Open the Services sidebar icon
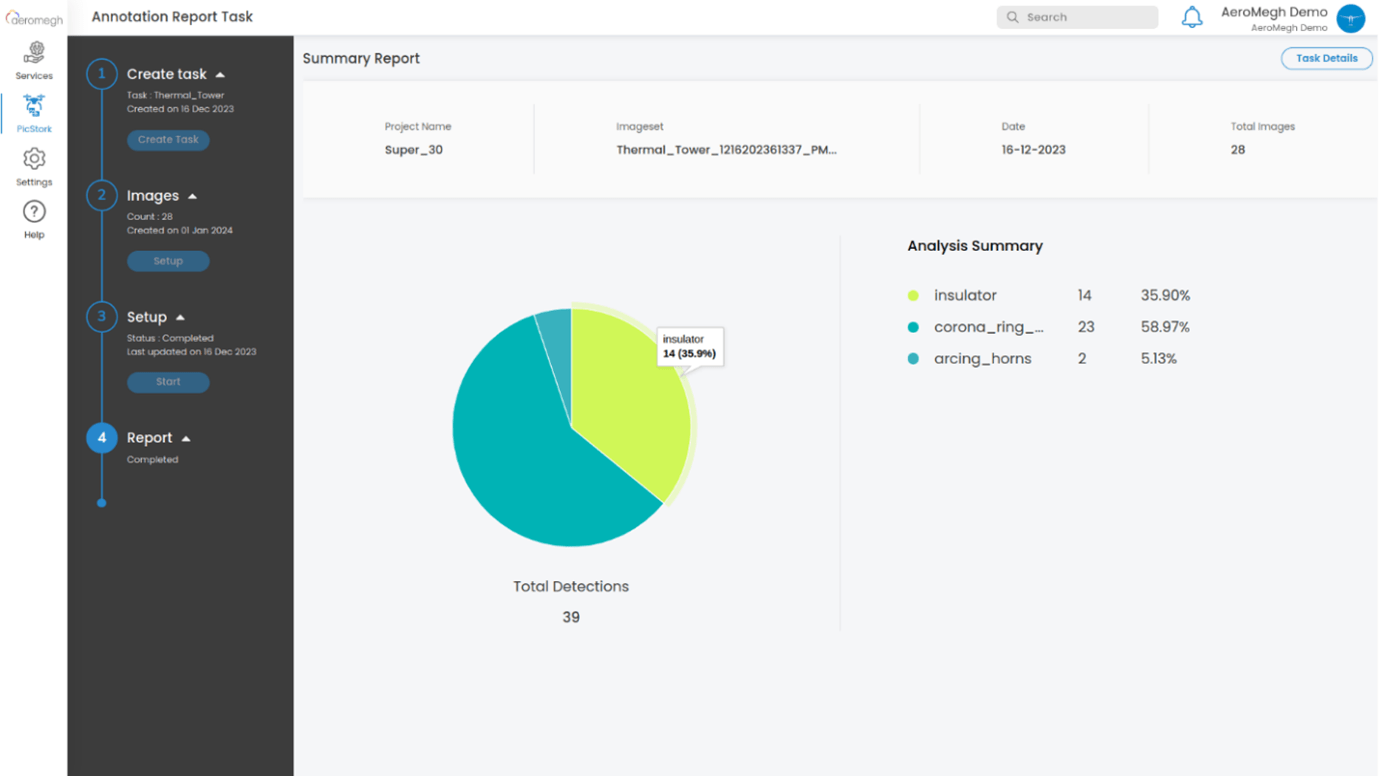Viewport: 1379px width, 776px height. 34,53
